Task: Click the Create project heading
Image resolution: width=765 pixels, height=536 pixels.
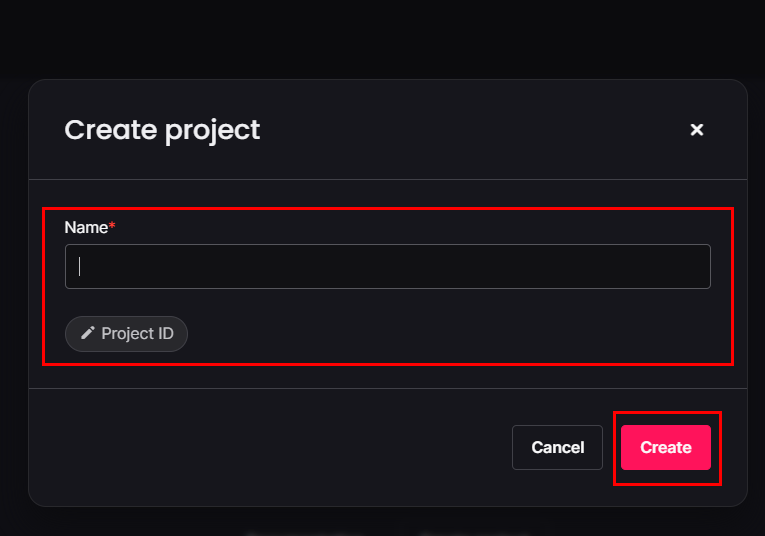Action: [162, 130]
